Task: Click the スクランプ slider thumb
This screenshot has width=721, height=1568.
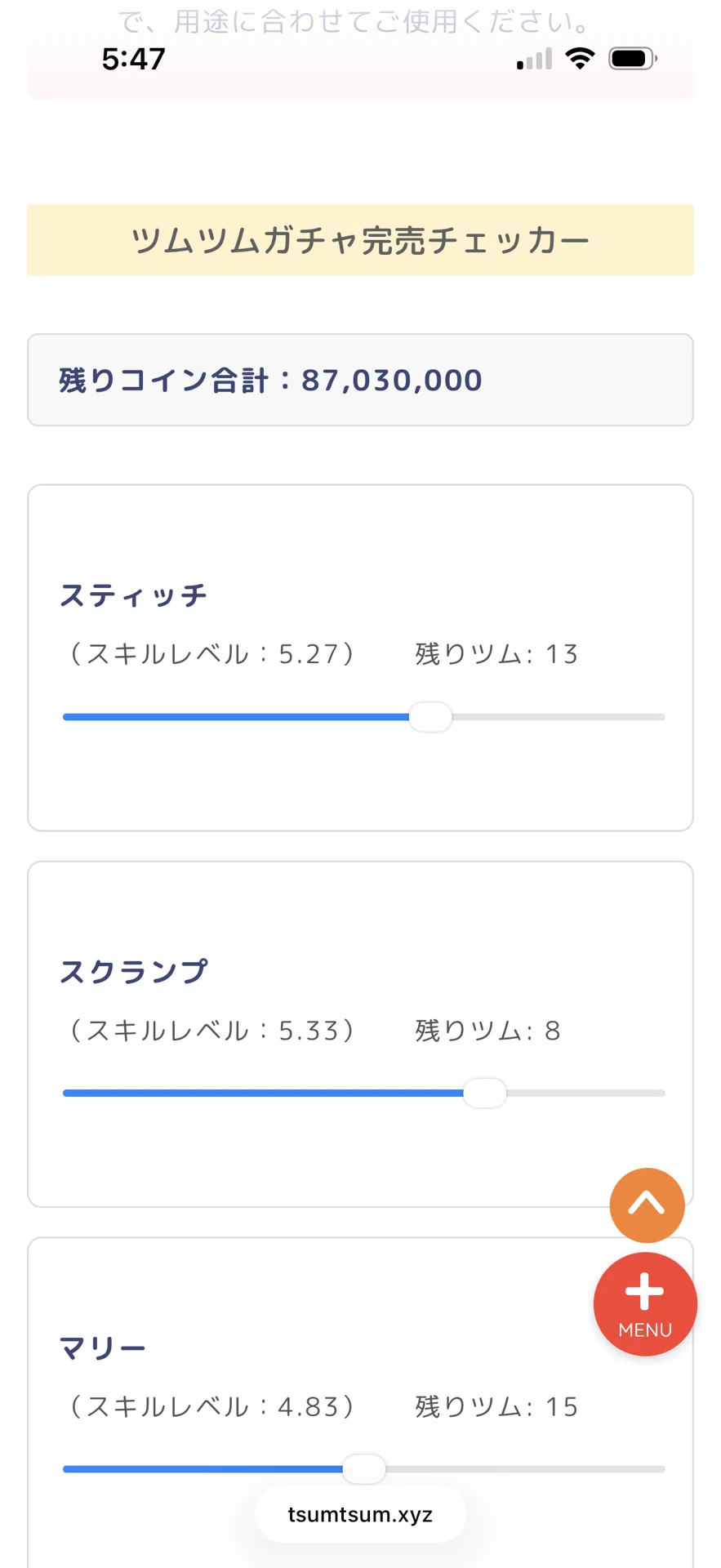Action: click(485, 1093)
